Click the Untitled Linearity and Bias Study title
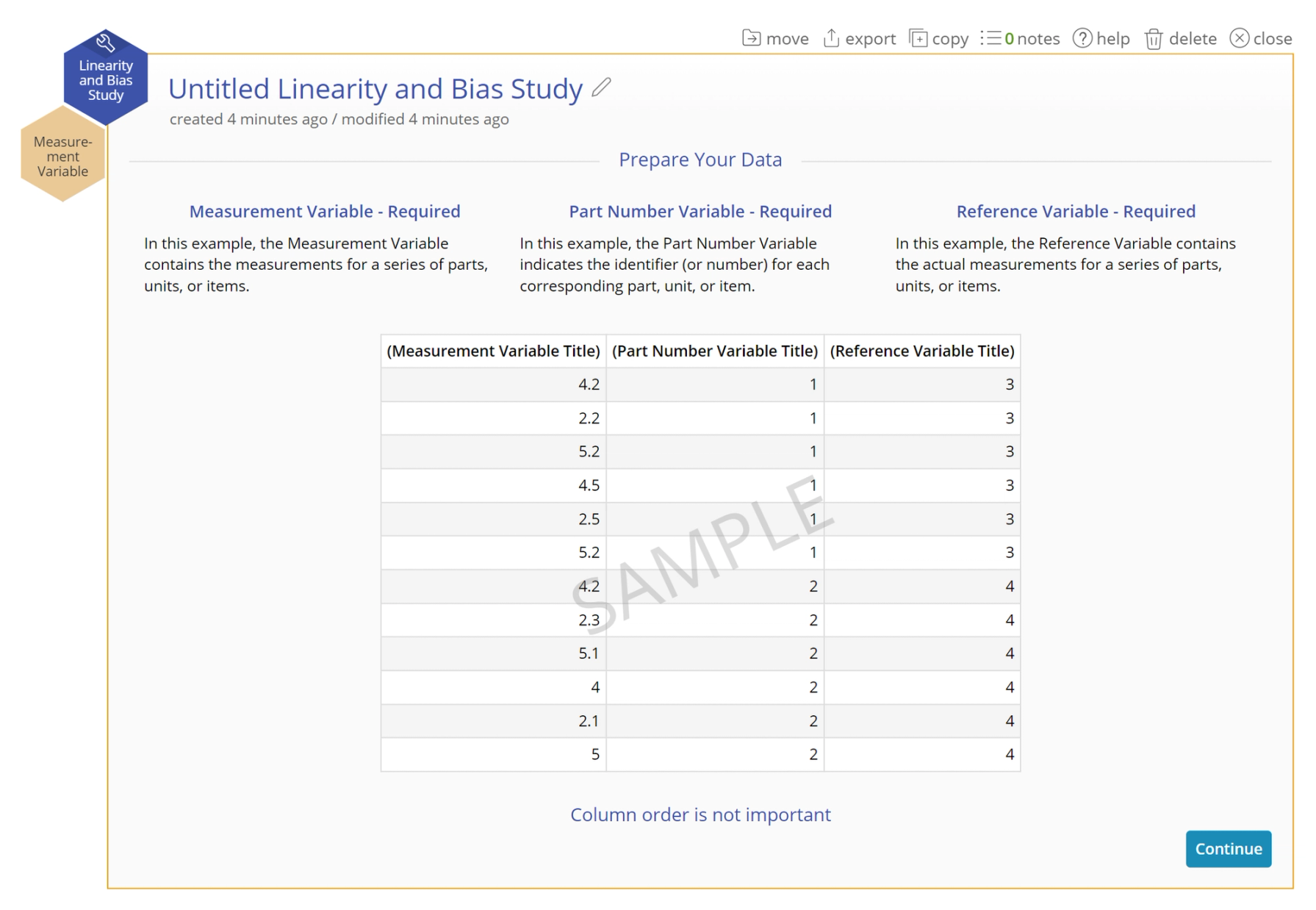 click(375, 89)
